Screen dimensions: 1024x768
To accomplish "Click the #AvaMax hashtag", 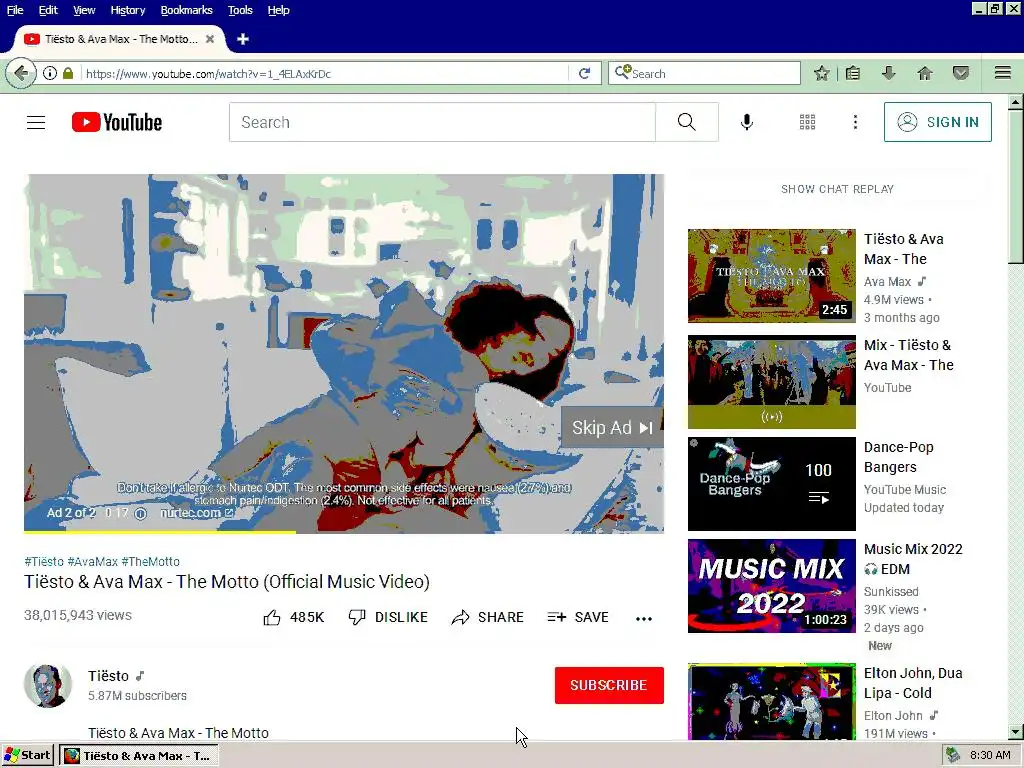I will coord(93,562).
